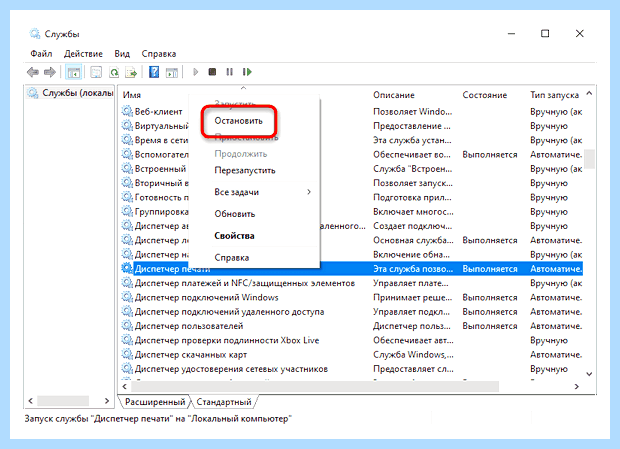The width and height of the screenshot is (620, 449).
Task: Click the services list horizontal scroll right arrow
Action: pos(577,387)
